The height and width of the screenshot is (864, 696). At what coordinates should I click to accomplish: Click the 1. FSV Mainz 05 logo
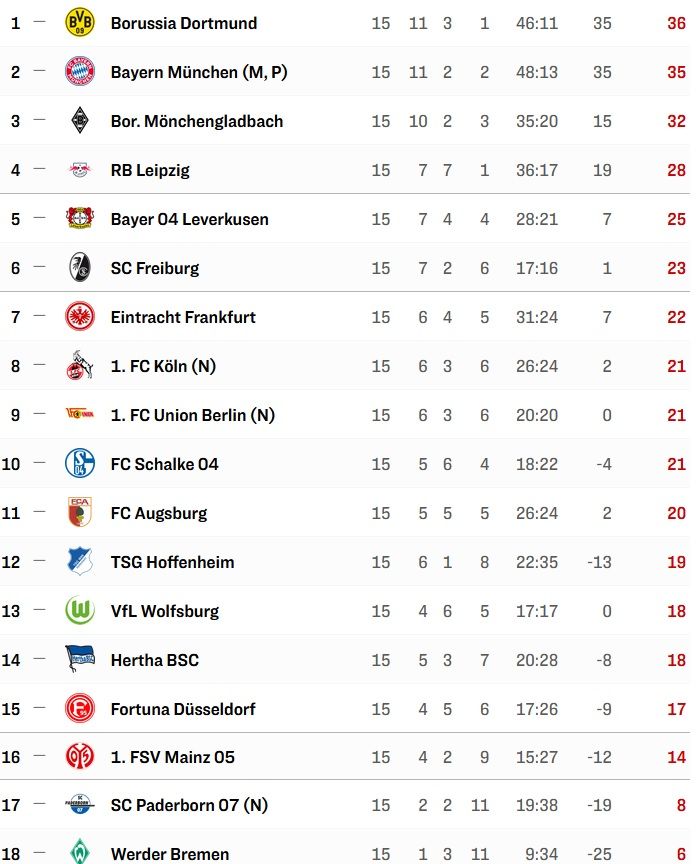(80, 758)
